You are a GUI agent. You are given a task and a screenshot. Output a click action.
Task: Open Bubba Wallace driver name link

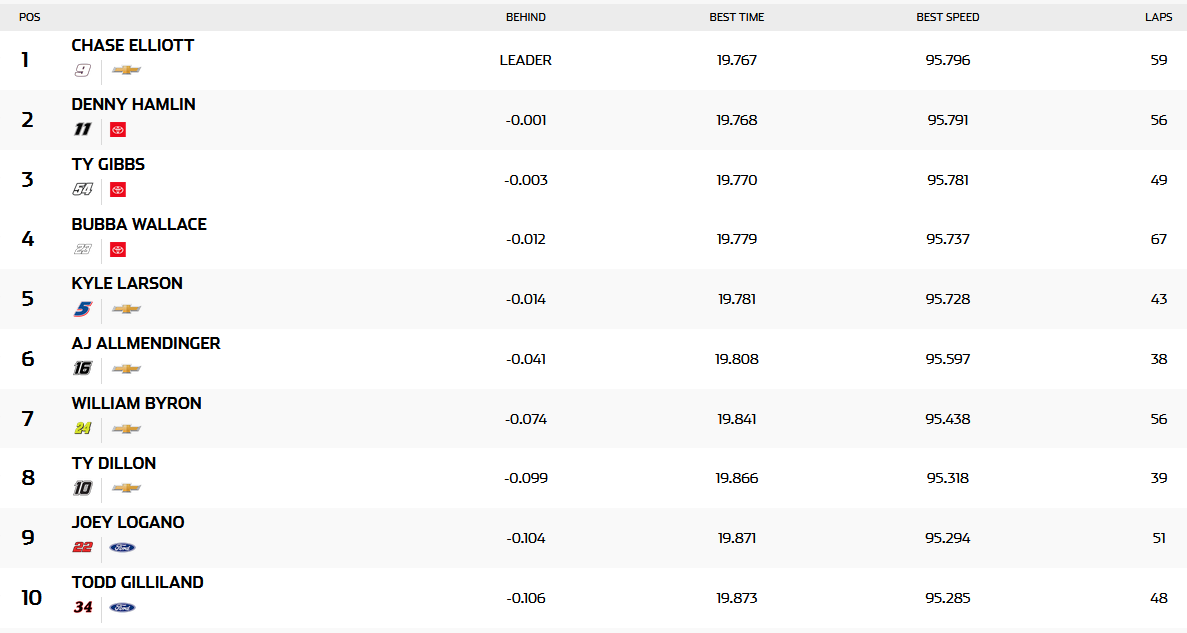pos(139,224)
